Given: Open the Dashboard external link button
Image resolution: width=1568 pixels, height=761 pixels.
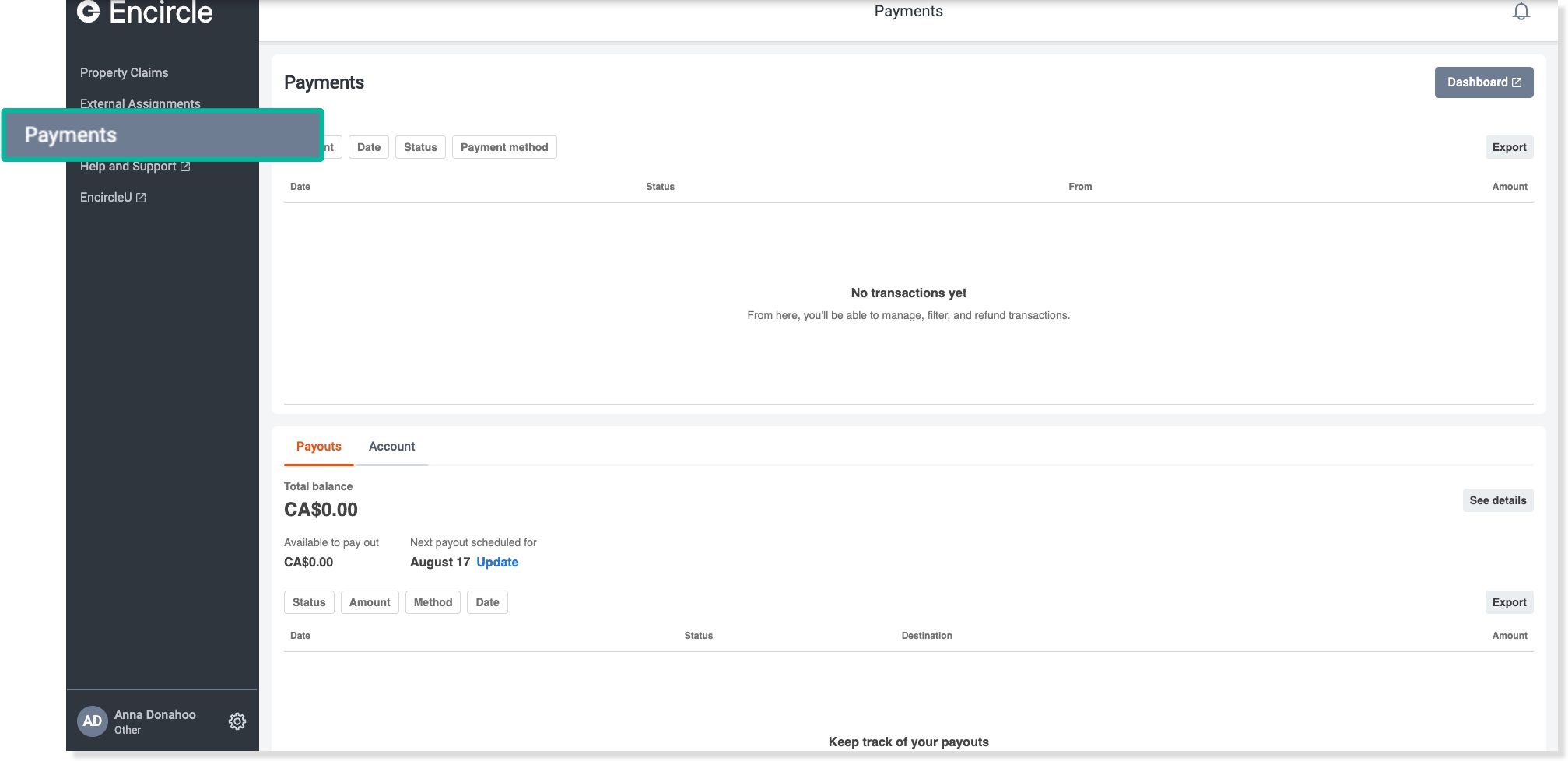Looking at the screenshot, I should 1483,82.
